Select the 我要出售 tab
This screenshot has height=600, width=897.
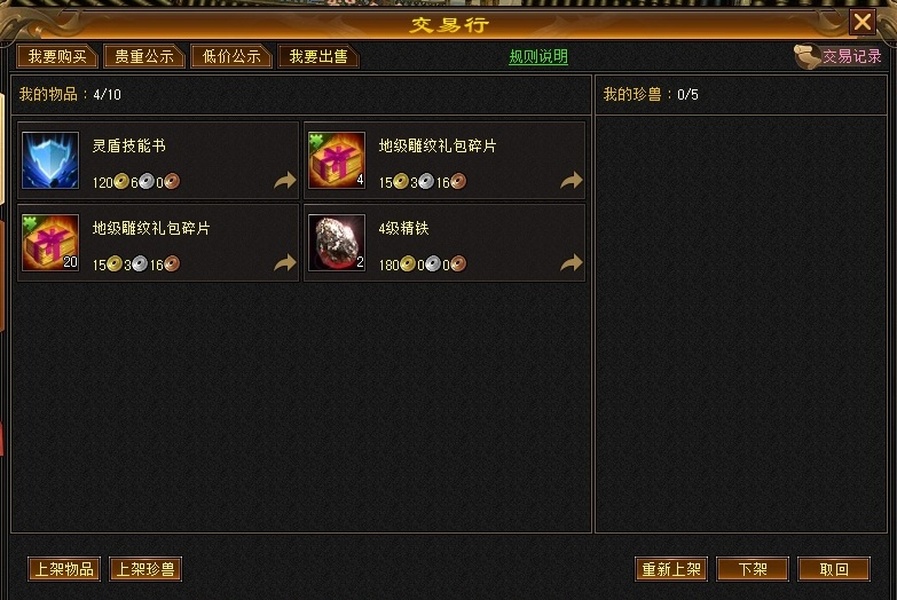point(318,56)
